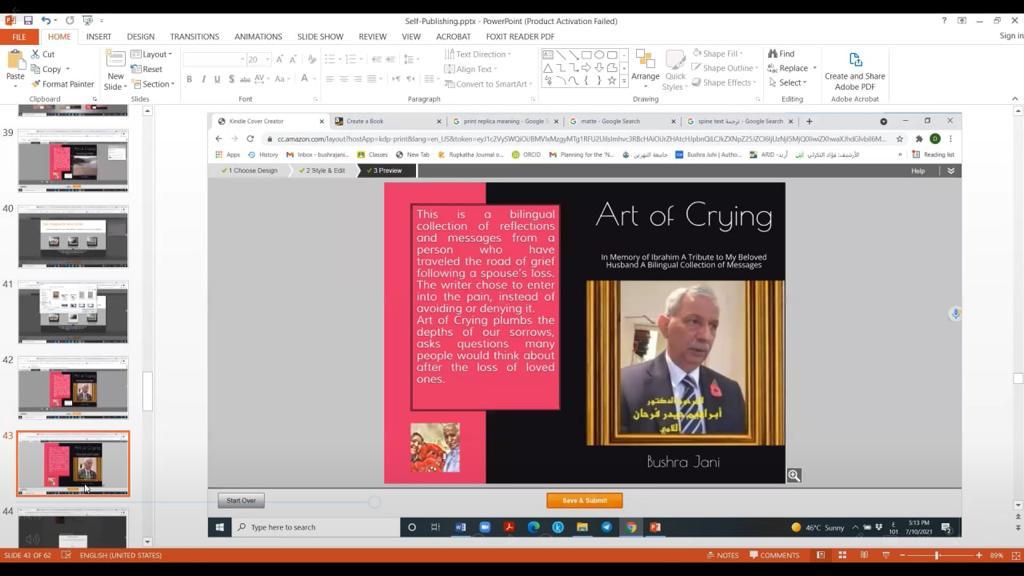Click Create and Share Adobe PDF

pyautogui.click(x=854, y=69)
